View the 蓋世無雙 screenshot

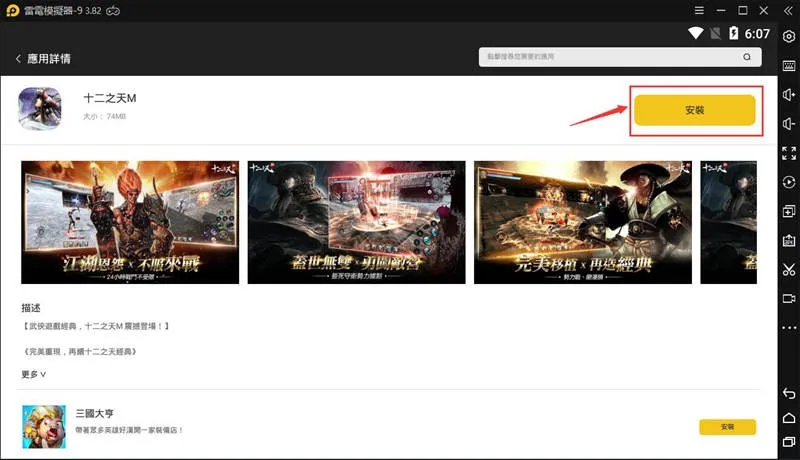tap(356, 222)
